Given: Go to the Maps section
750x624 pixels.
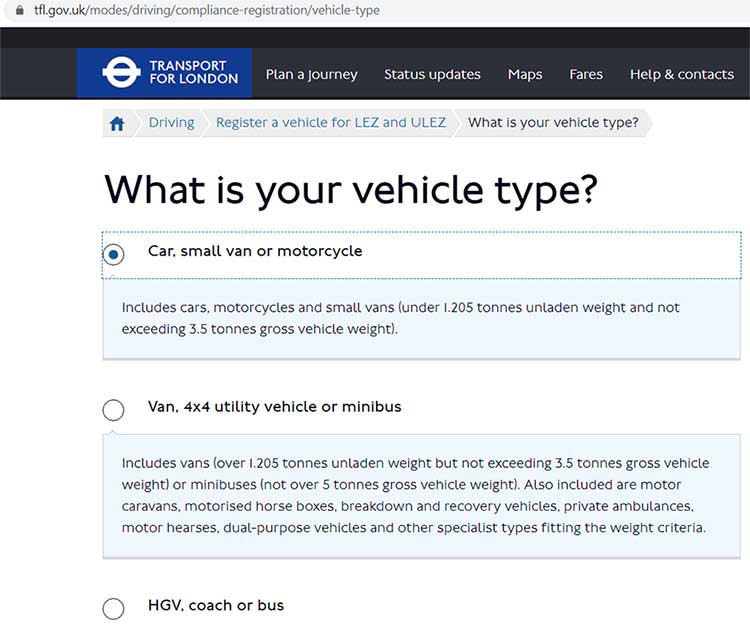Looking at the screenshot, I should click(525, 74).
